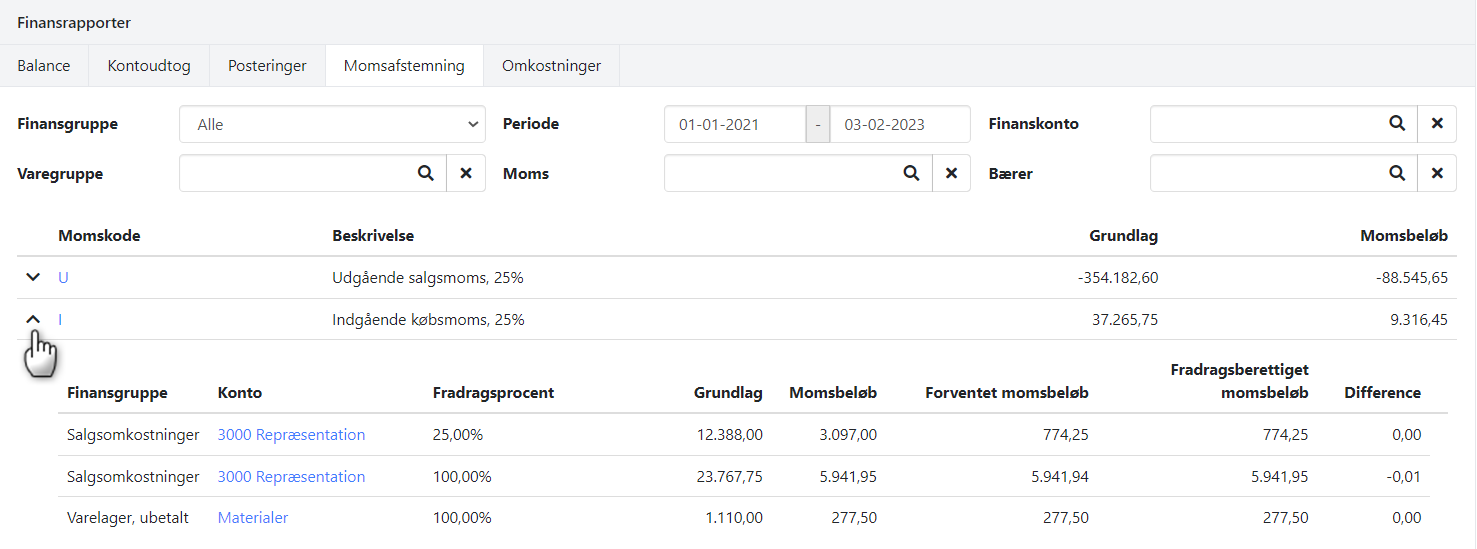The width and height of the screenshot is (1477, 549).
Task: Focus the Moms input field
Action: (x=778, y=173)
